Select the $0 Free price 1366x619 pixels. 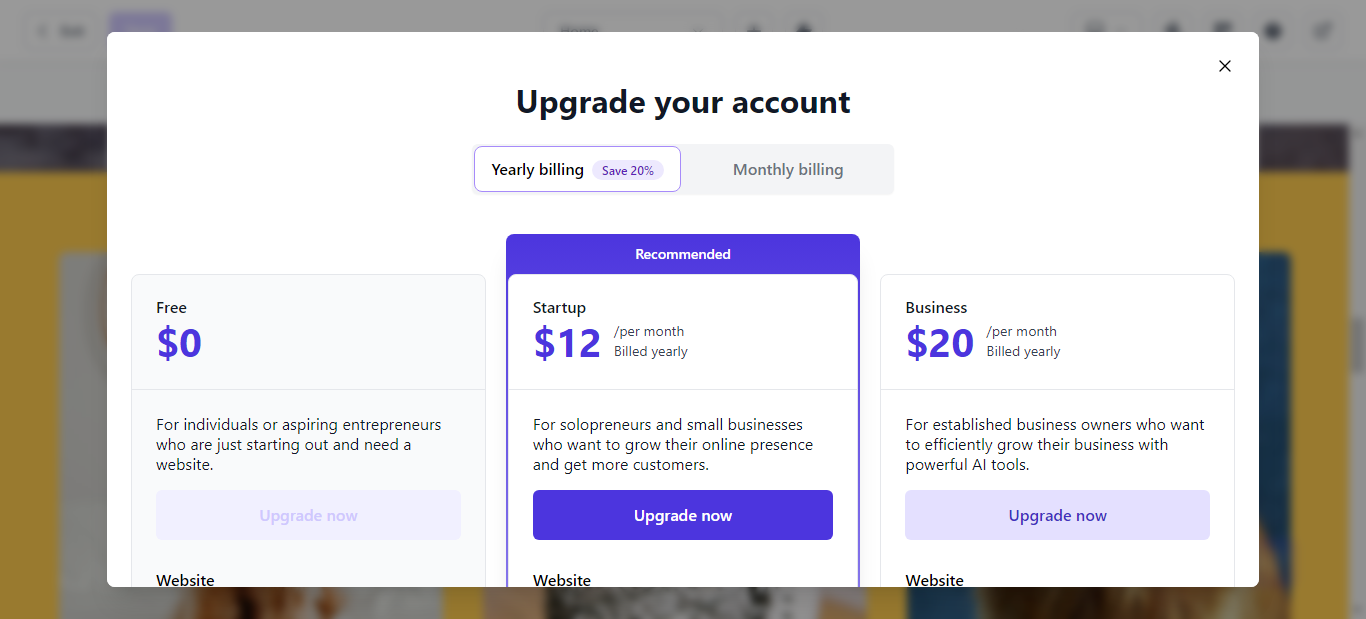click(x=179, y=343)
